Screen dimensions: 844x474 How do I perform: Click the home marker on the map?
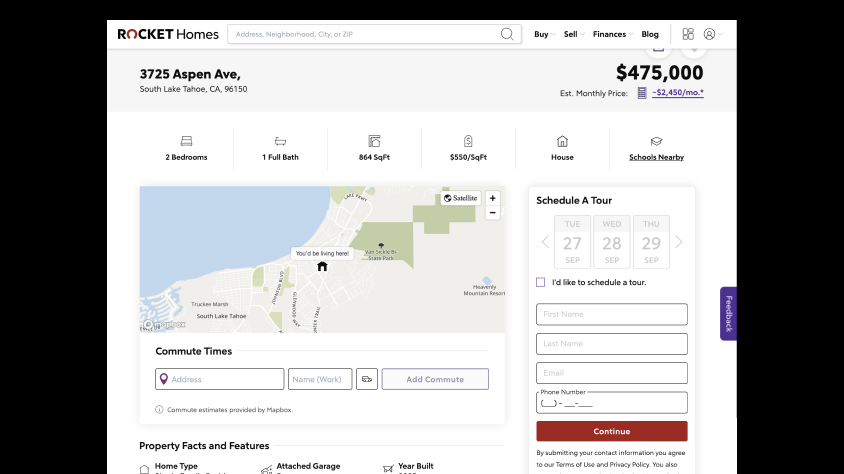click(322, 266)
